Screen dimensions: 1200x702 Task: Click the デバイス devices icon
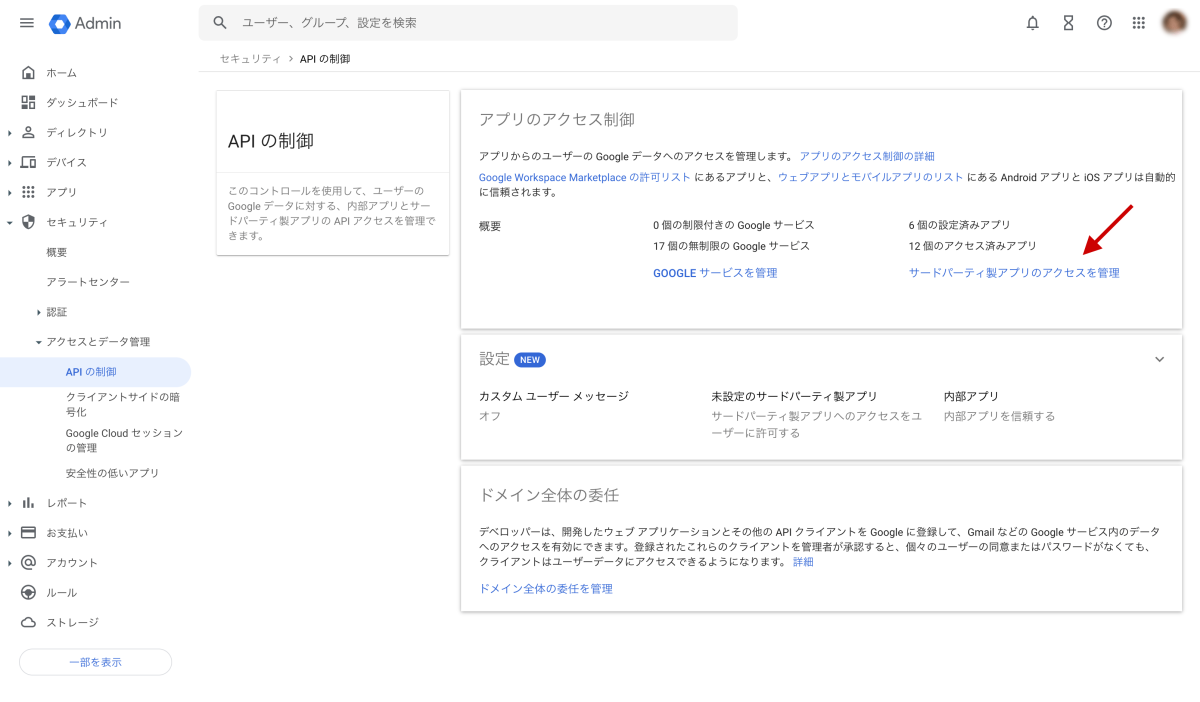coord(28,162)
